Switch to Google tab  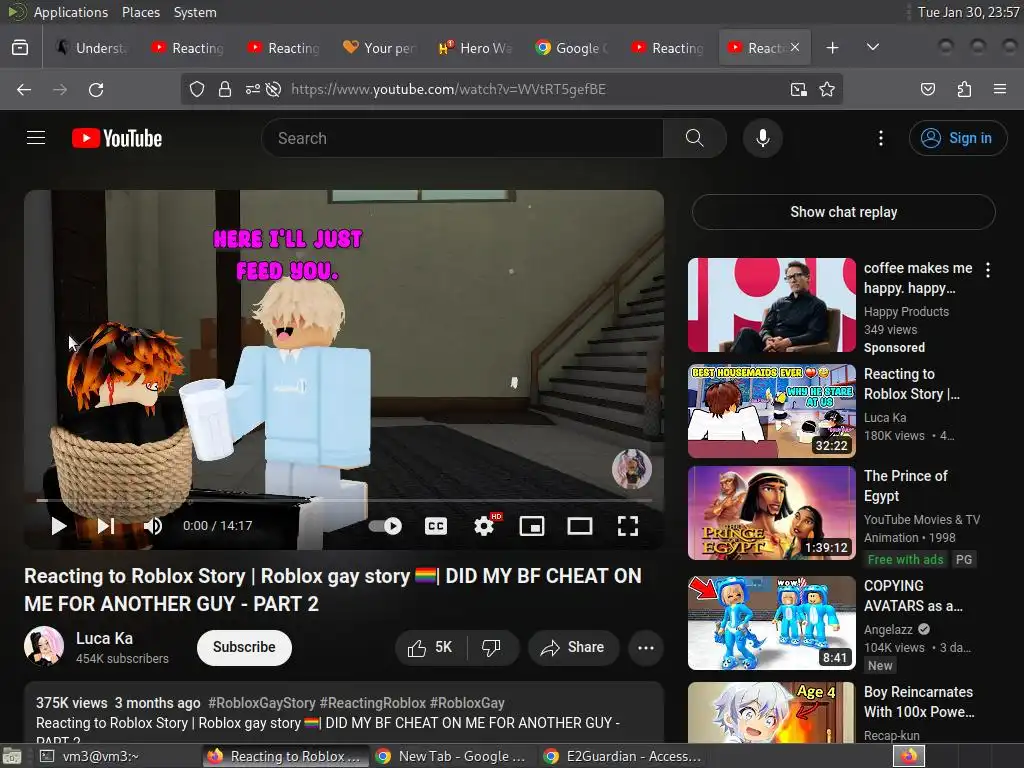(571, 48)
